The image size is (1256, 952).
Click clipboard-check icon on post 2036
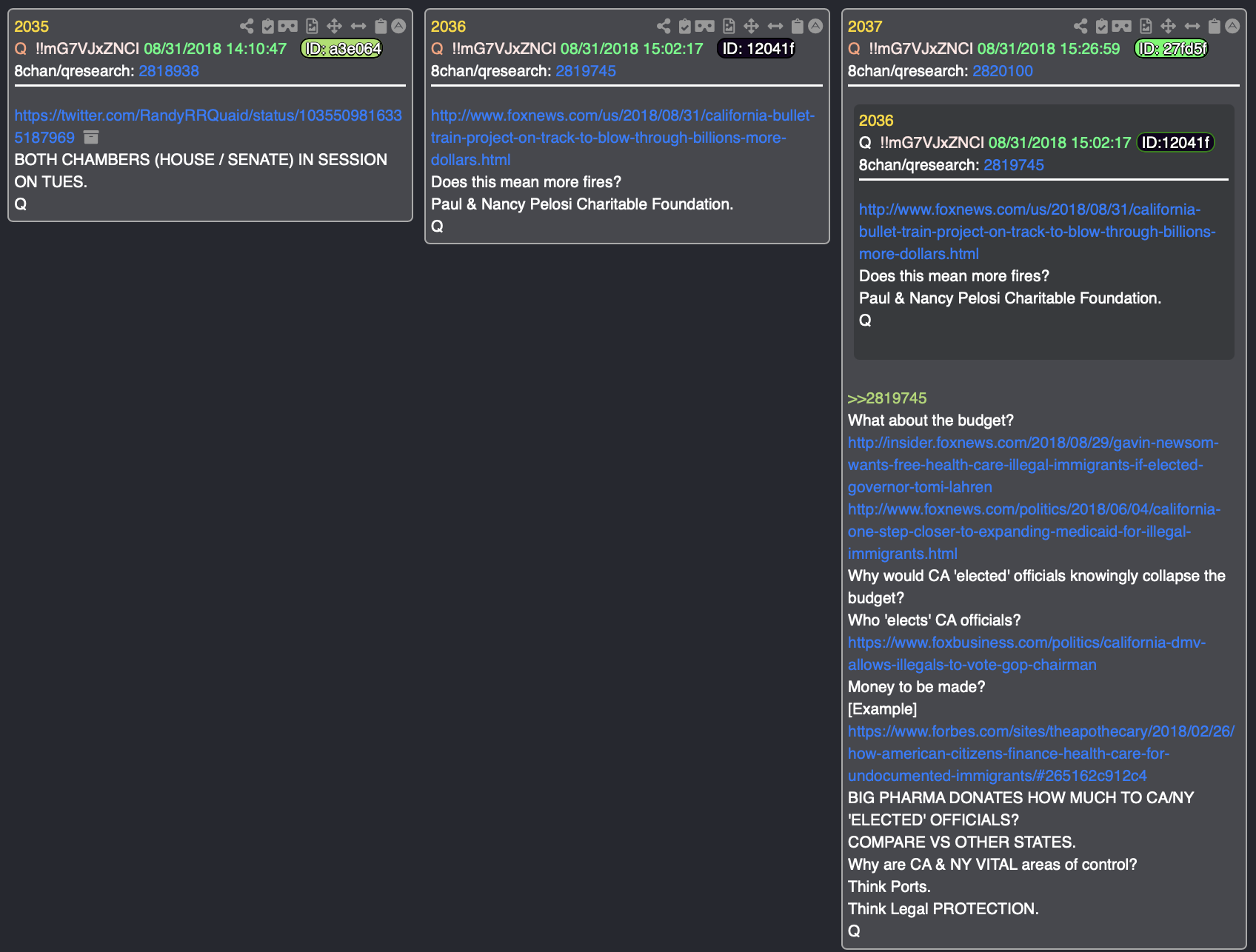685,27
